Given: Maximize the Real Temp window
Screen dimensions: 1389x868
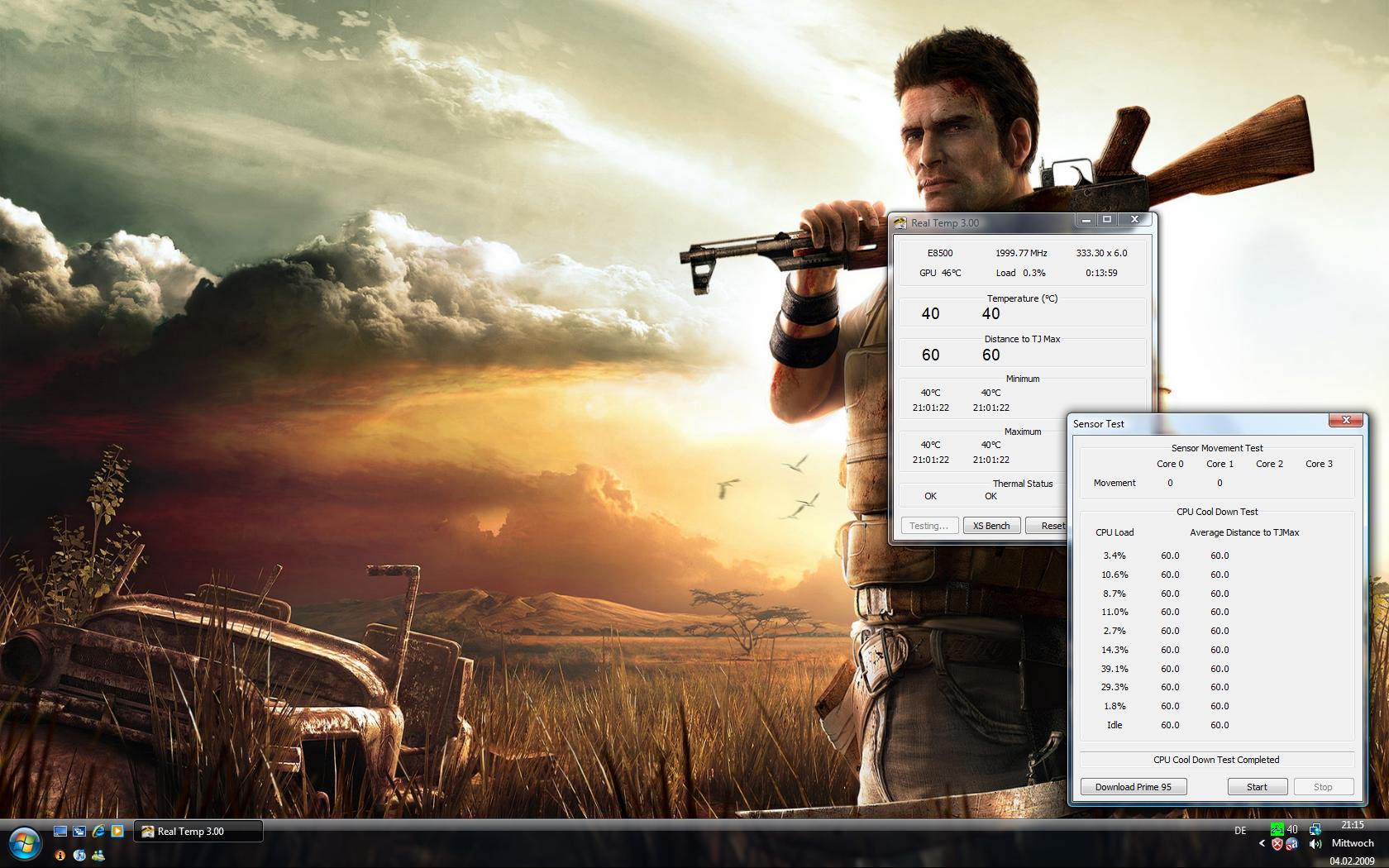Looking at the screenshot, I should point(1107,220).
